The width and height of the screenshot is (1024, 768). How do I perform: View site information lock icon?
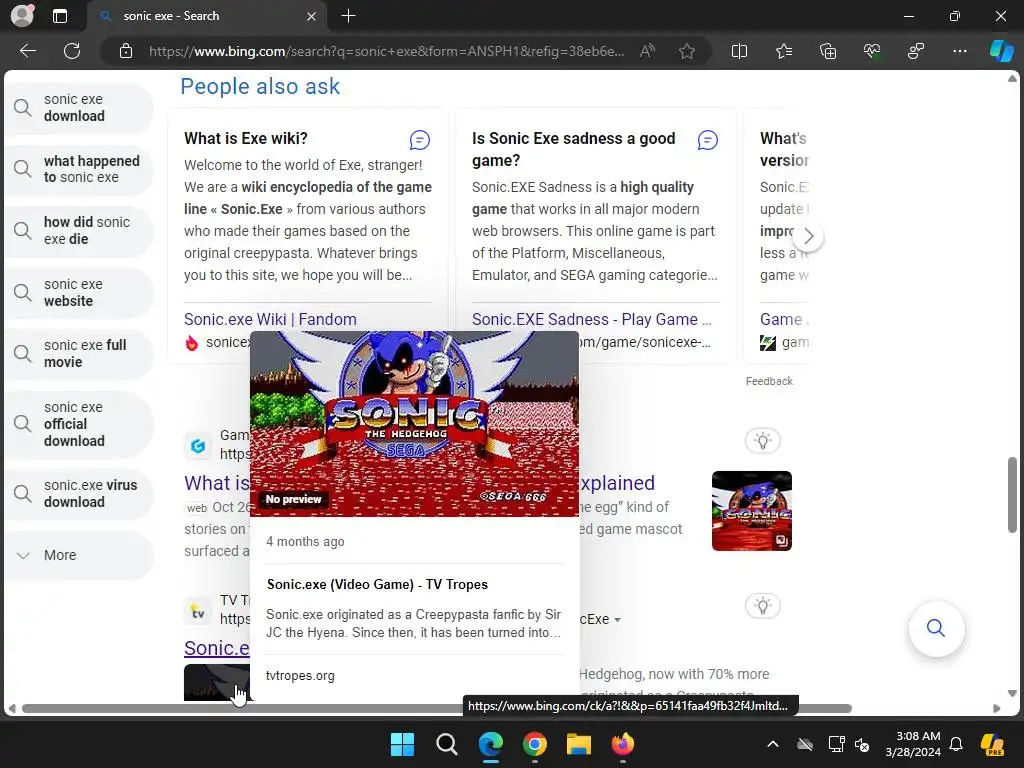point(126,51)
